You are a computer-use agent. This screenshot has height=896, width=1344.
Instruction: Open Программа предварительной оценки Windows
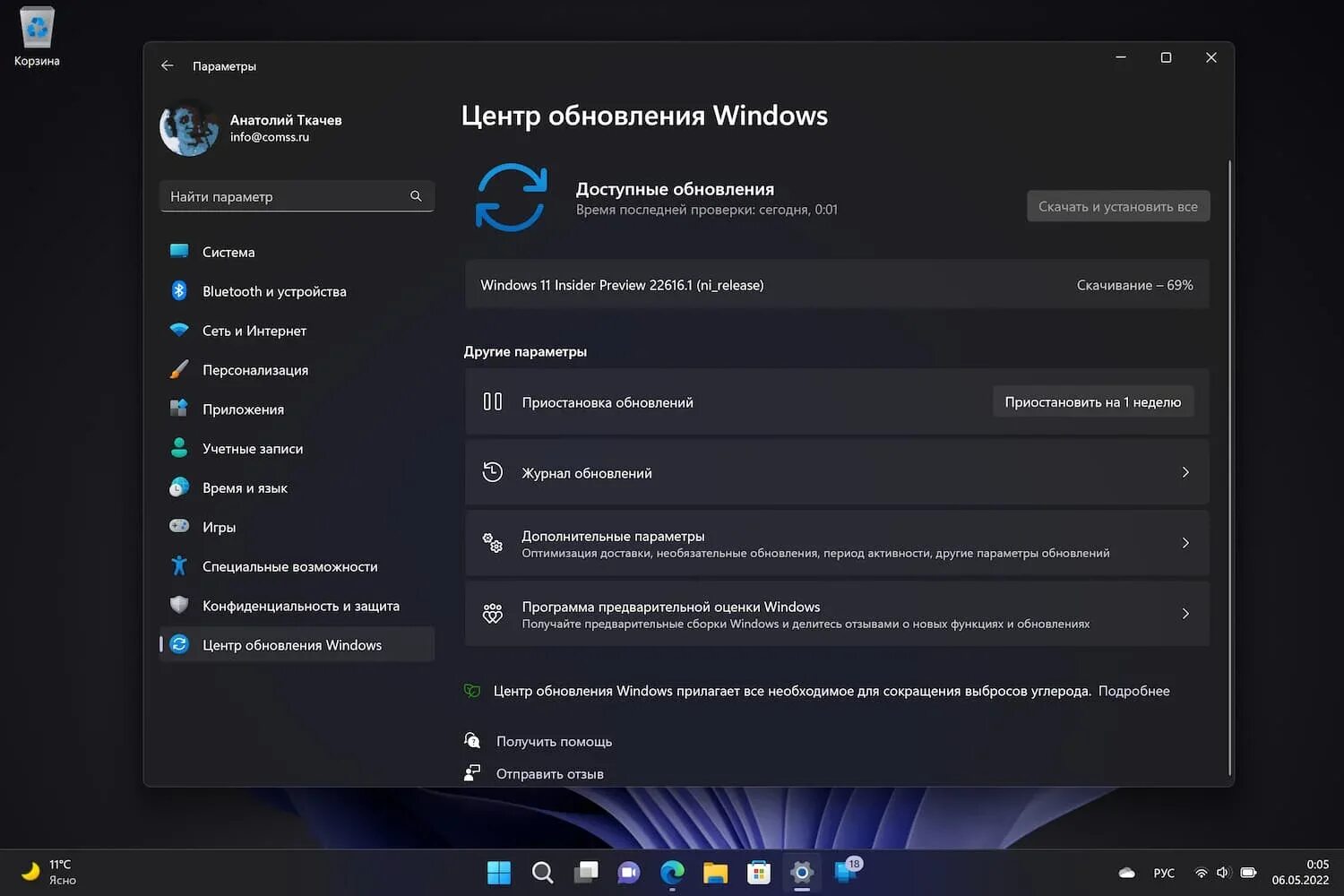(x=837, y=614)
